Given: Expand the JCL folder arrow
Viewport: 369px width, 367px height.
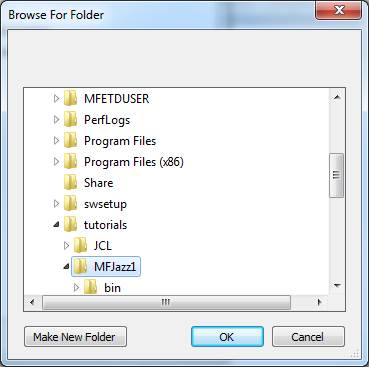Looking at the screenshot, I should point(66,246).
